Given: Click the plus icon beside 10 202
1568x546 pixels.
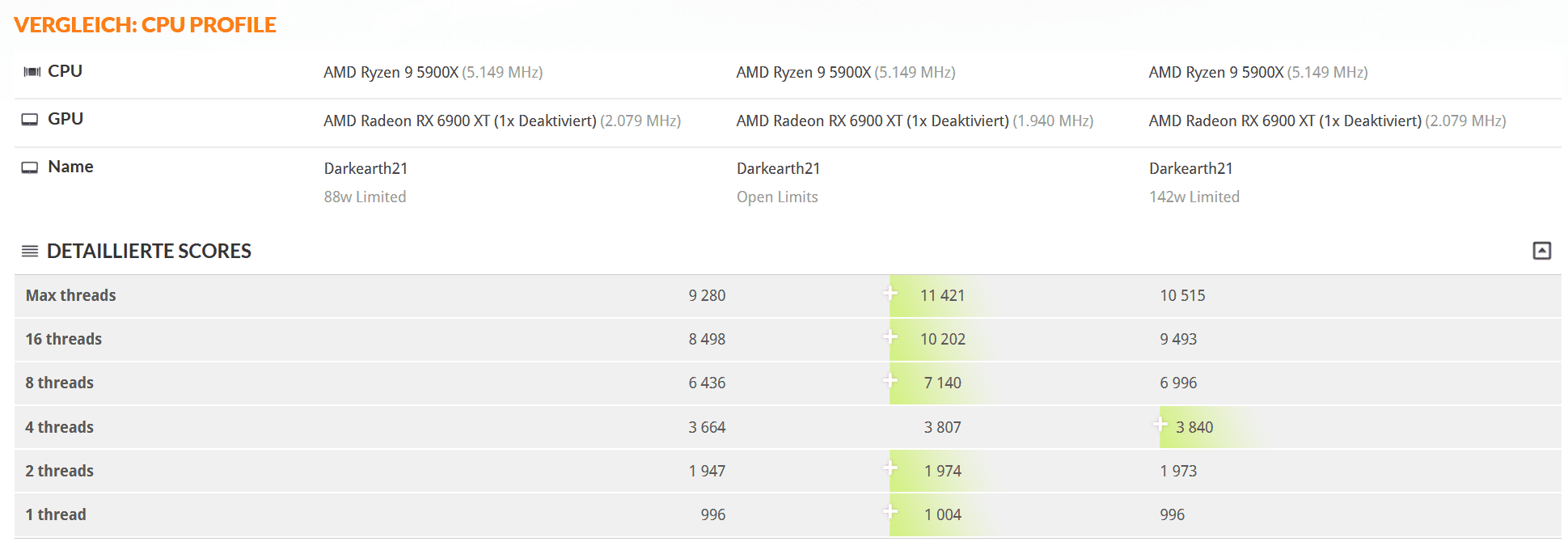Looking at the screenshot, I should coord(890,336).
